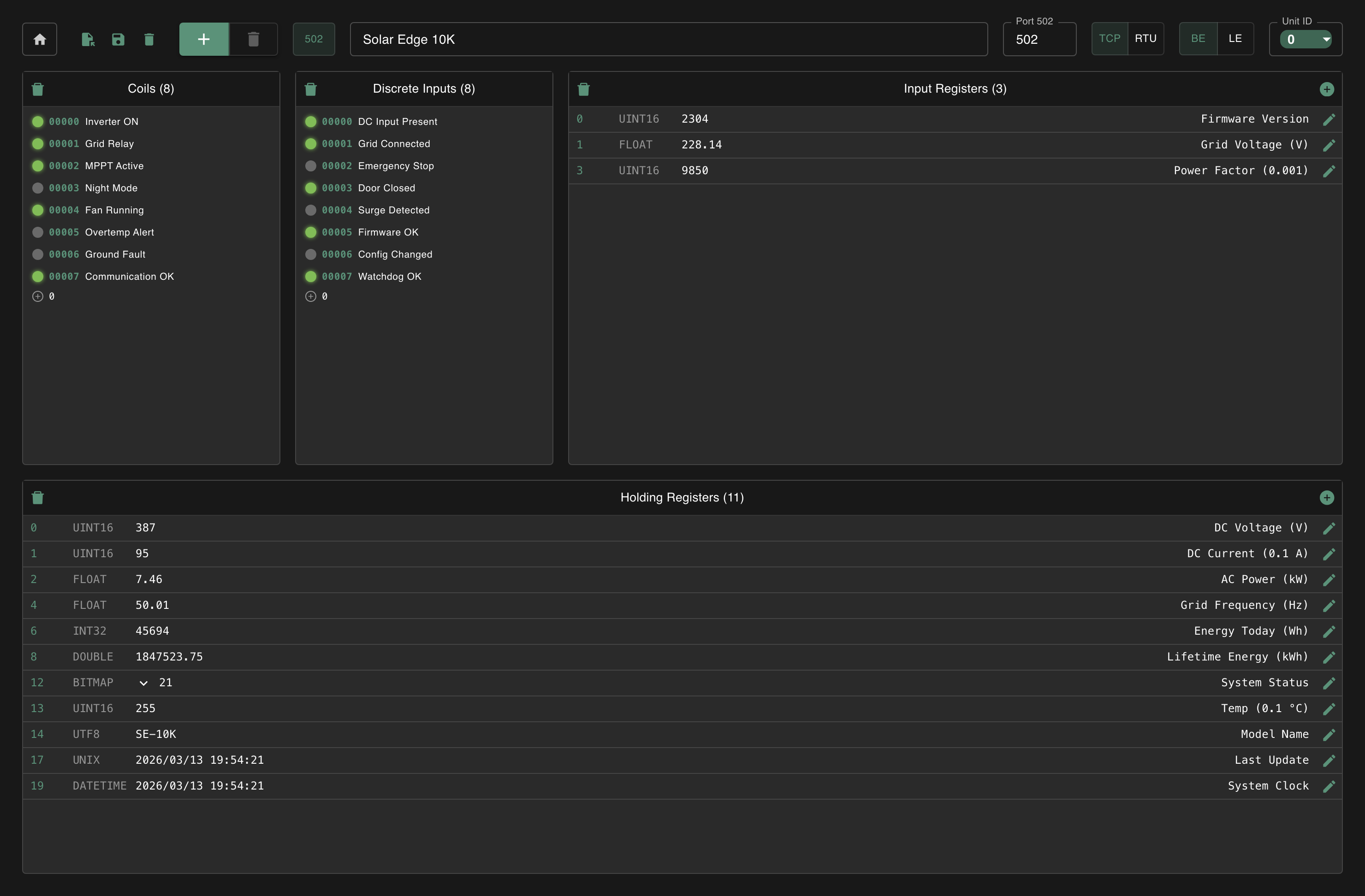
Task: Toggle the Overtemp Alert coil
Action: coord(38,232)
